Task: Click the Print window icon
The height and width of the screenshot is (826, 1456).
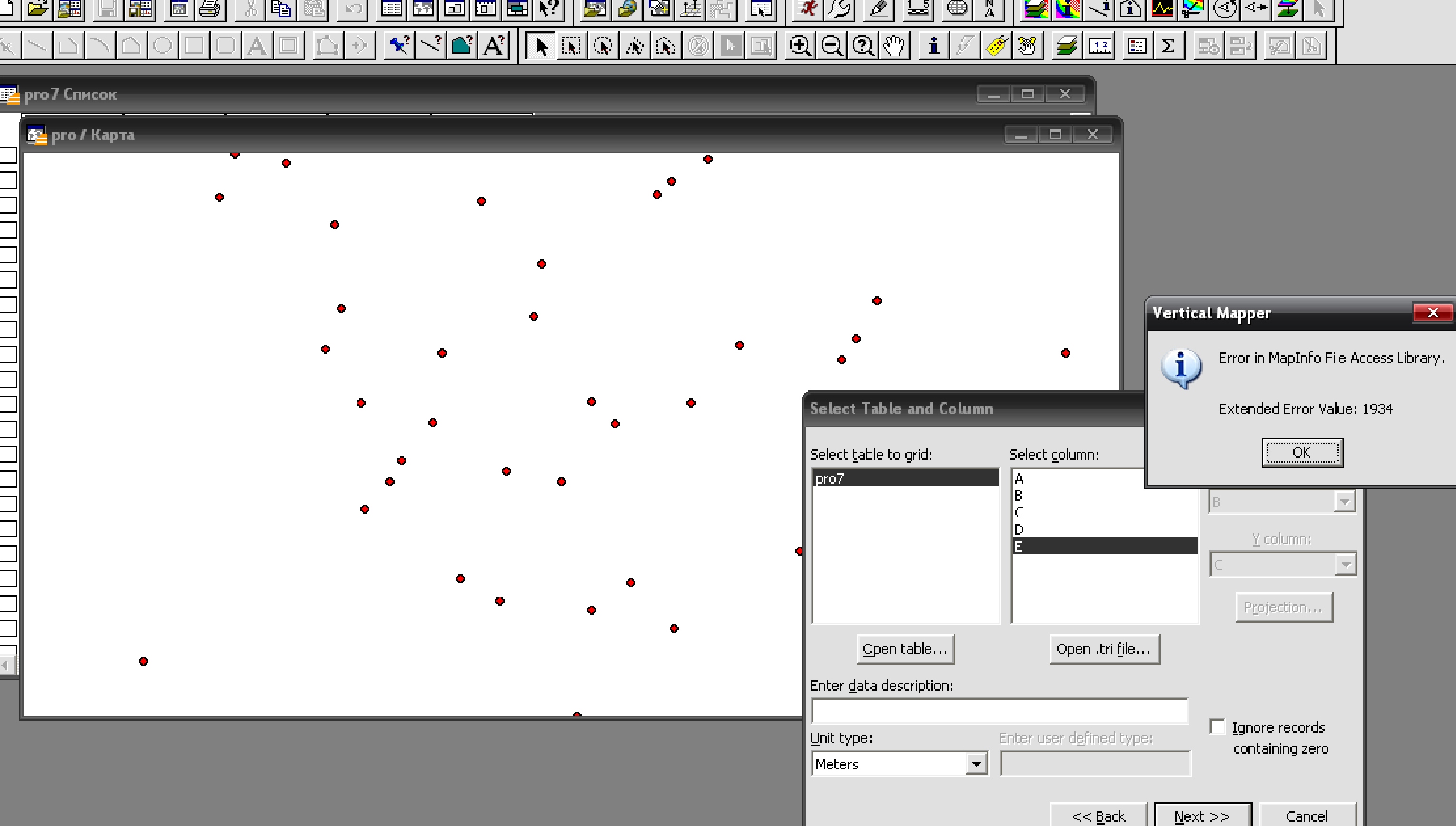Action: [x=210, y=10]
